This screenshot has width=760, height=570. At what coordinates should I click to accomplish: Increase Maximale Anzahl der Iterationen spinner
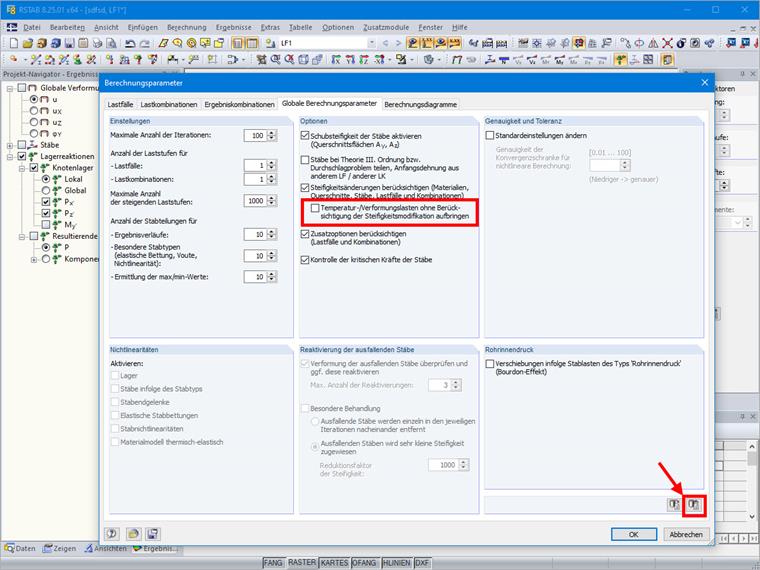point(272,133)
